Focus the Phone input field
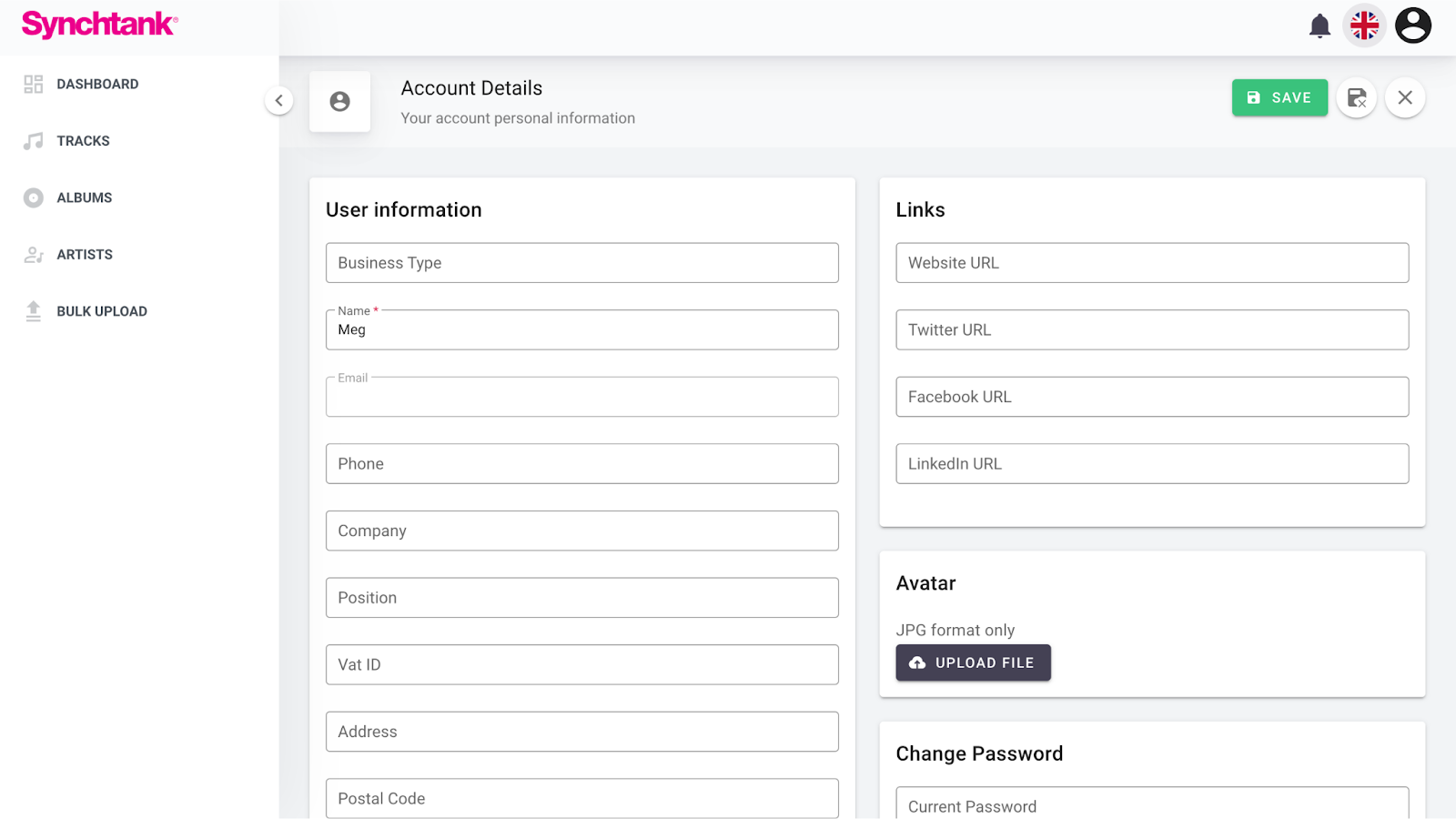The image size is (1456, 819). (x=581, y=464)
